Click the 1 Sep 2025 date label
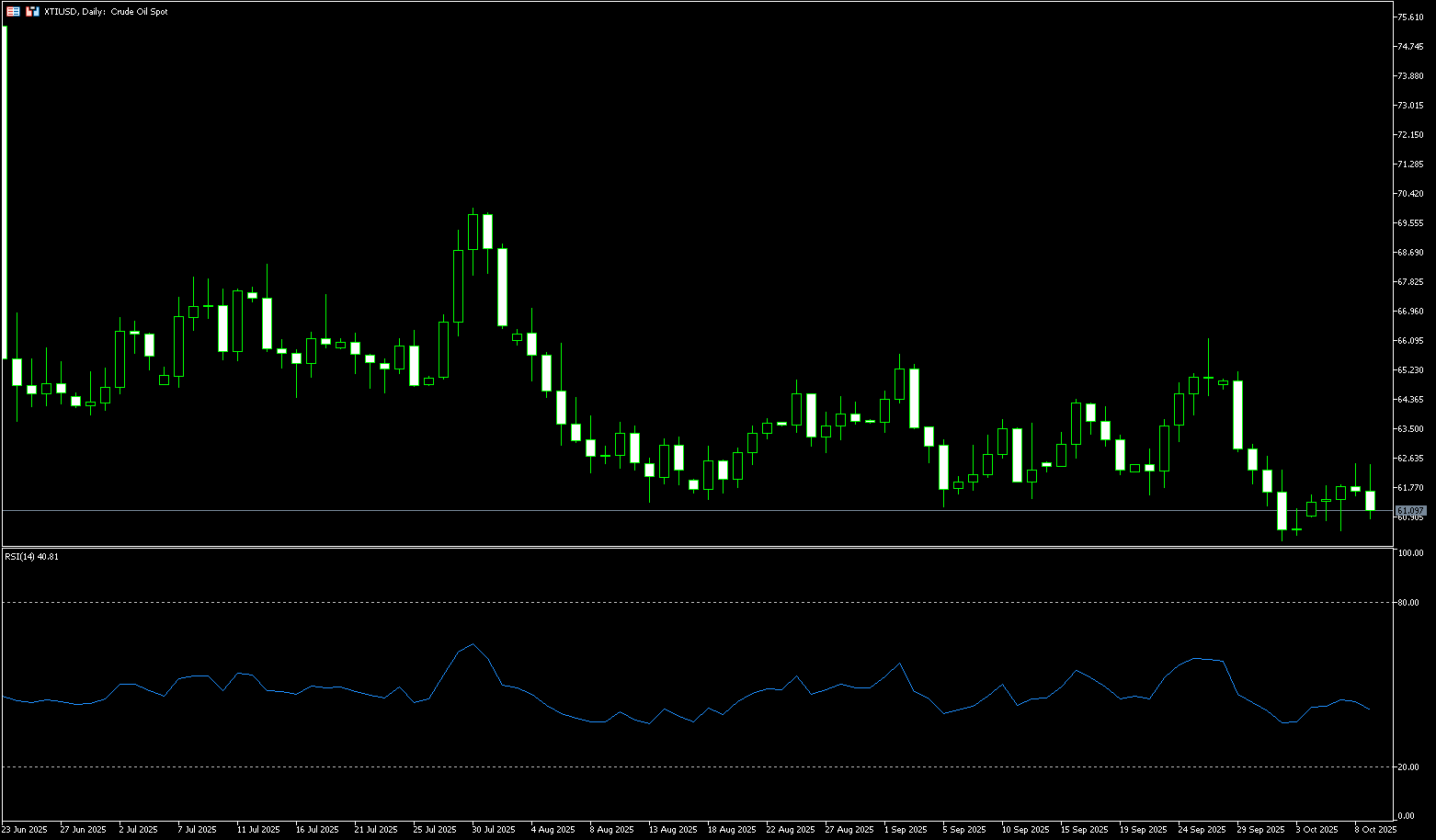The image size is (1436, 840). pyautogui.click(x=905, y=830)
